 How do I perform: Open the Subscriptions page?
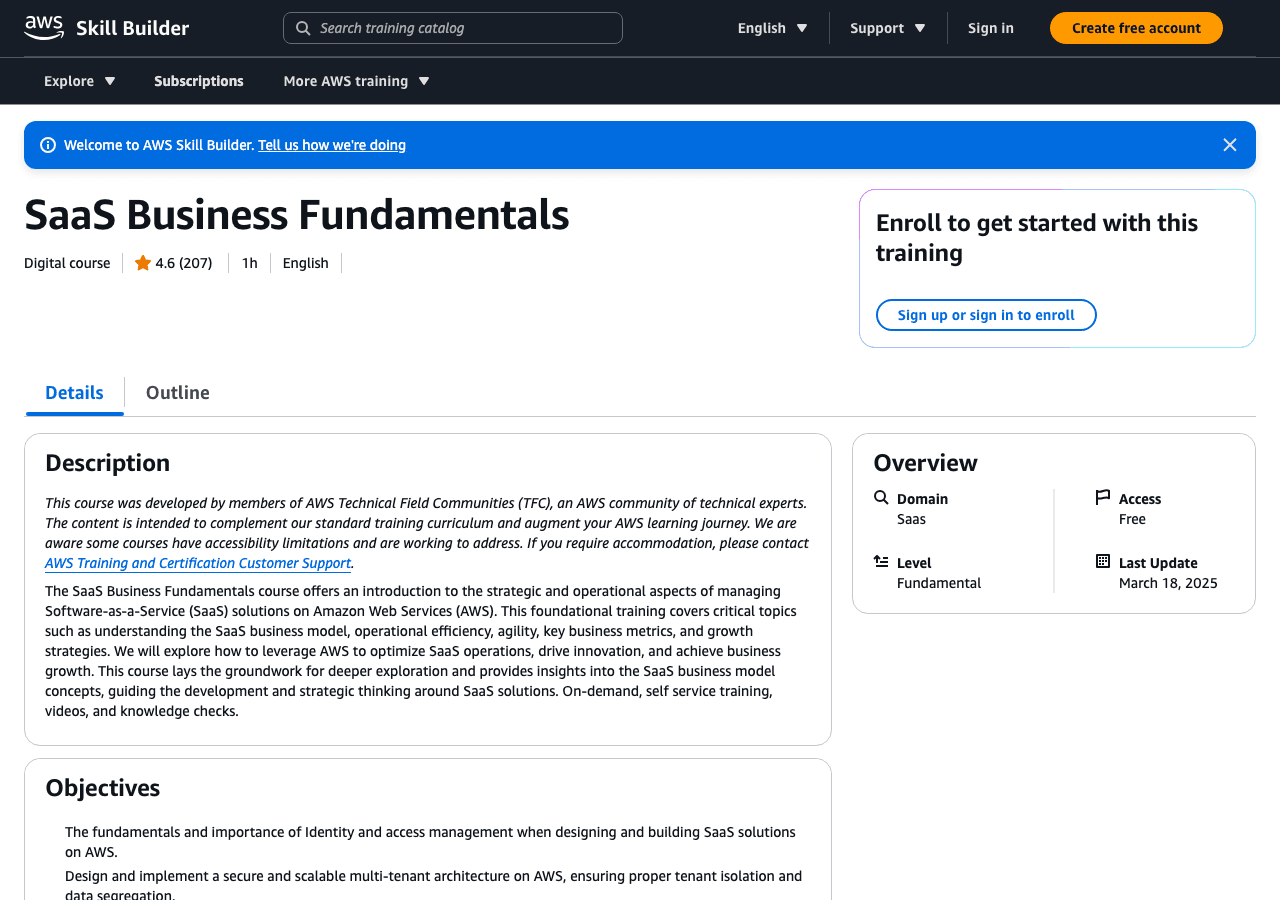(x=199, y=81)
